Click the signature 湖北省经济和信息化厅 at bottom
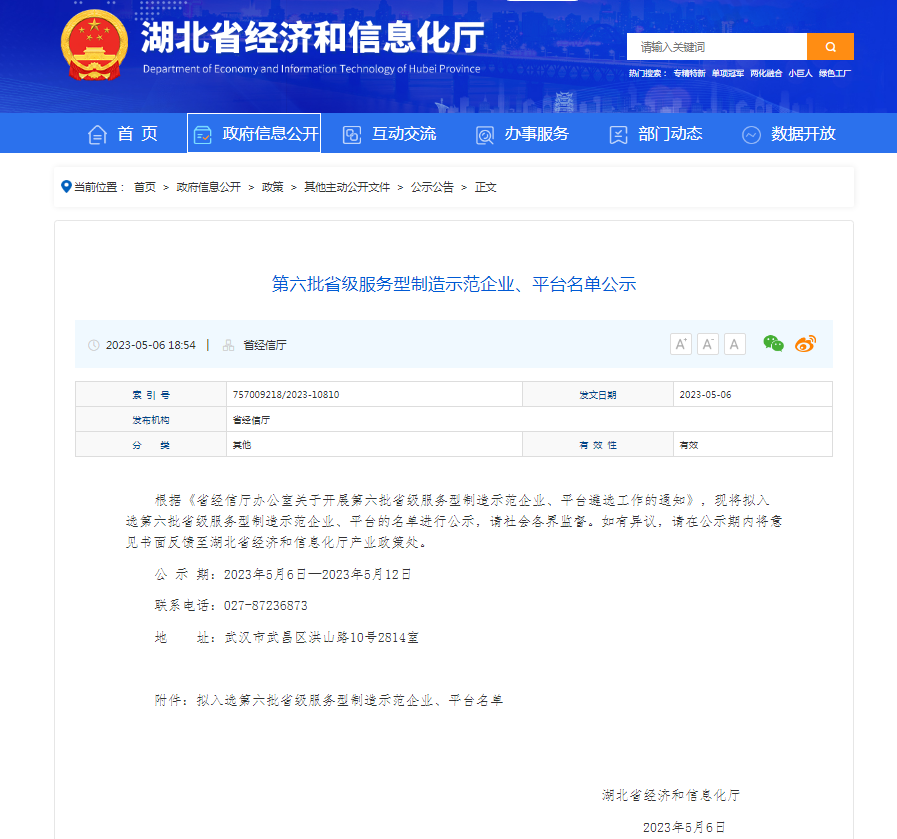This screenshot has height=839, width=897. (671, 795)
